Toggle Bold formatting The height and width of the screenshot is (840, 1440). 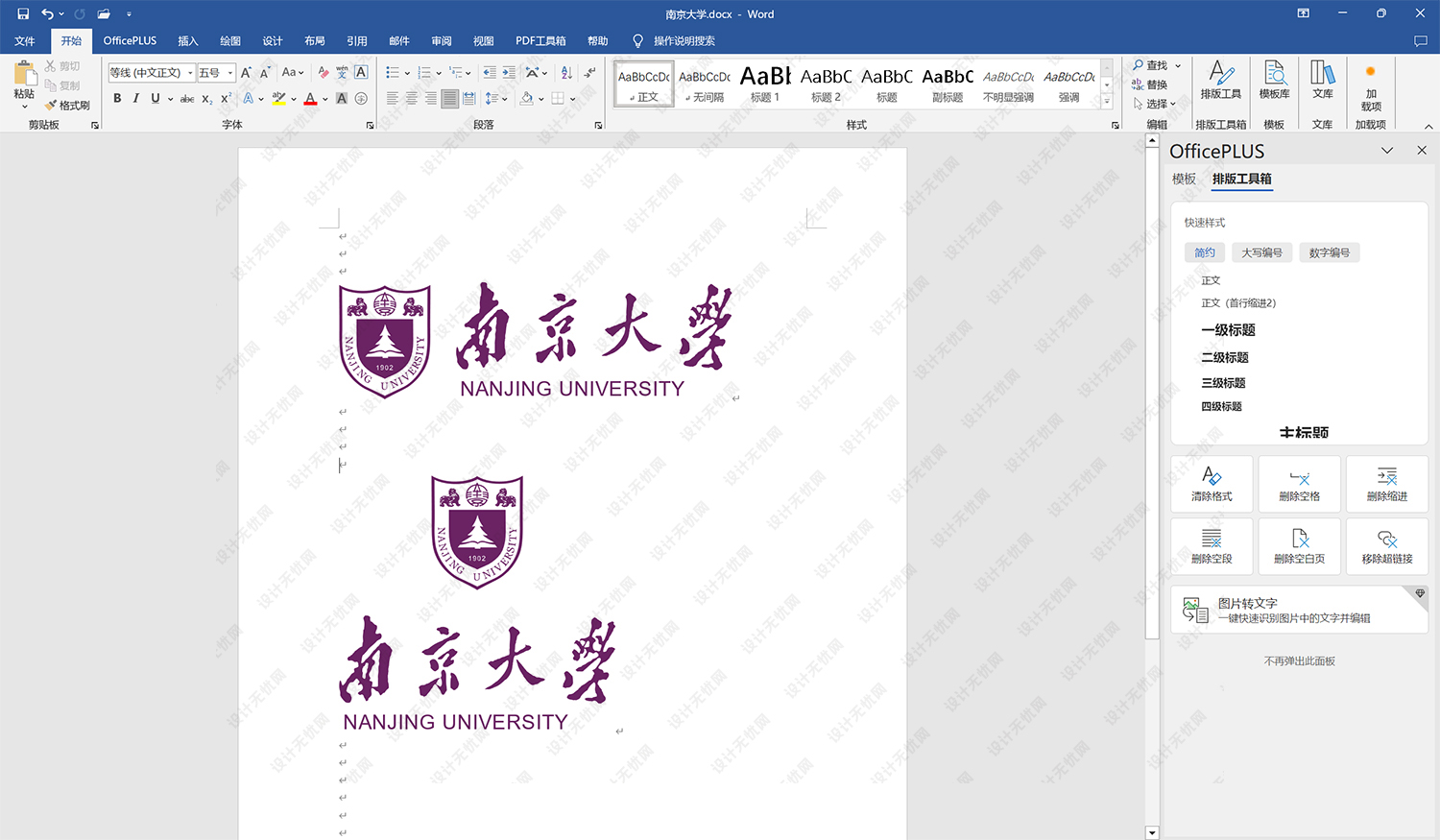[x=117, y=98]
